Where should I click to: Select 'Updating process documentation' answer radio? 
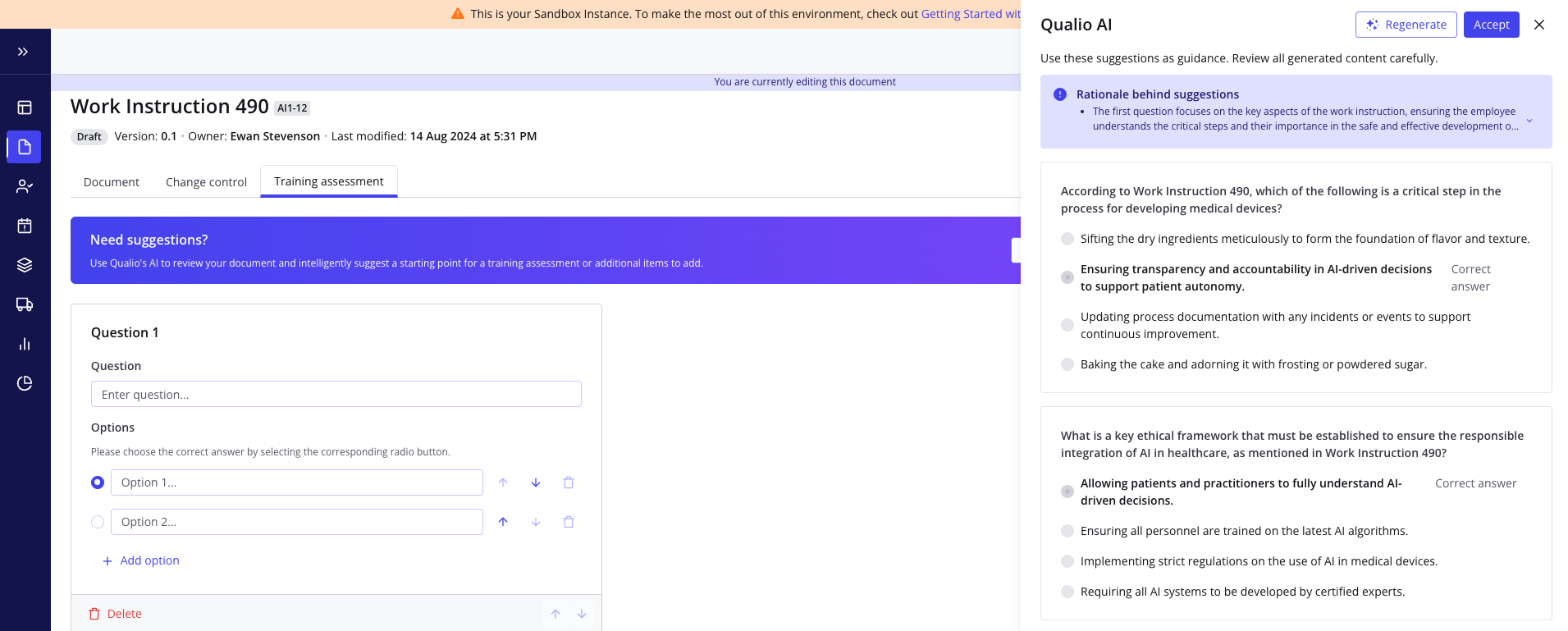tap(1067, 325)
